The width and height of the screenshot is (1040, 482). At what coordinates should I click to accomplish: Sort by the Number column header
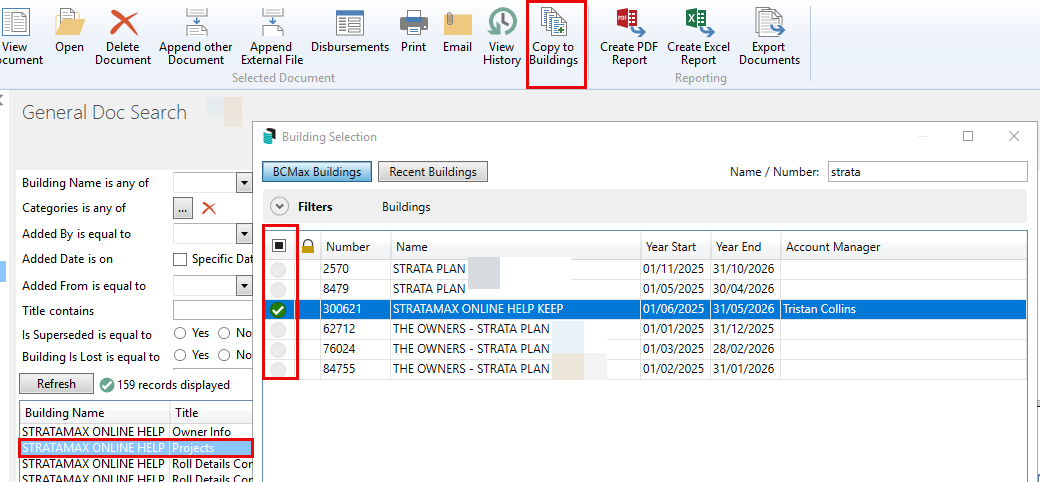356,247
